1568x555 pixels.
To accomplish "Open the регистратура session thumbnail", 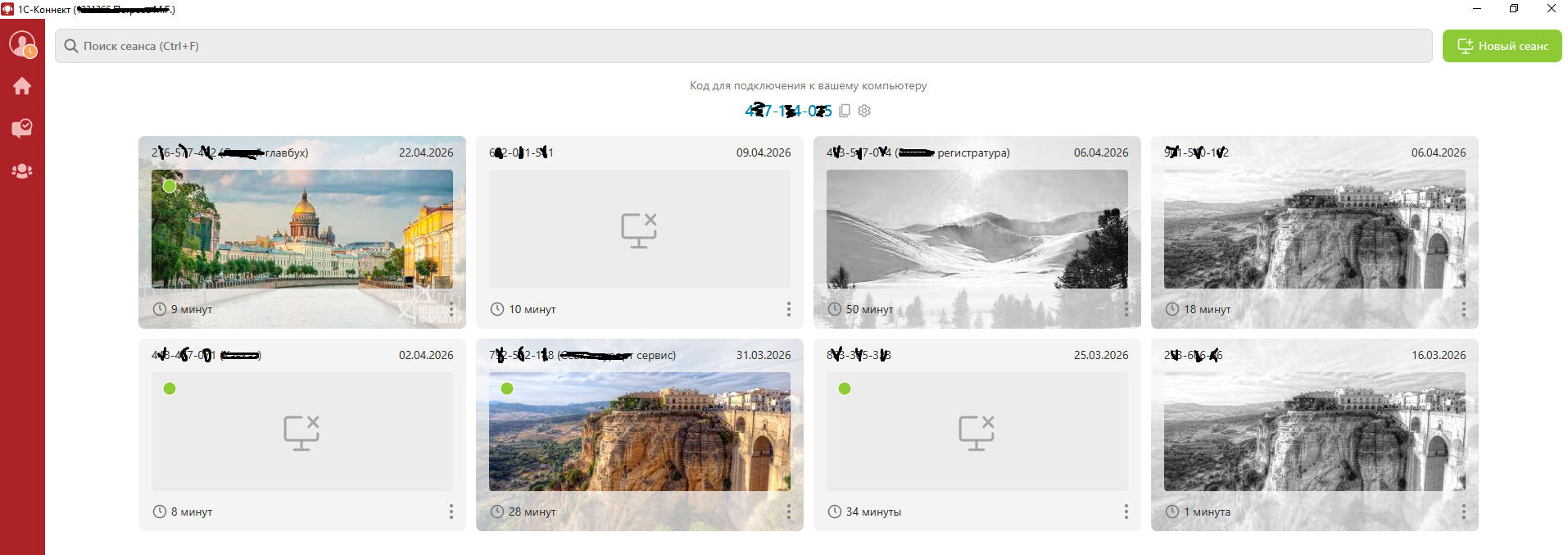I will point(977,229).
